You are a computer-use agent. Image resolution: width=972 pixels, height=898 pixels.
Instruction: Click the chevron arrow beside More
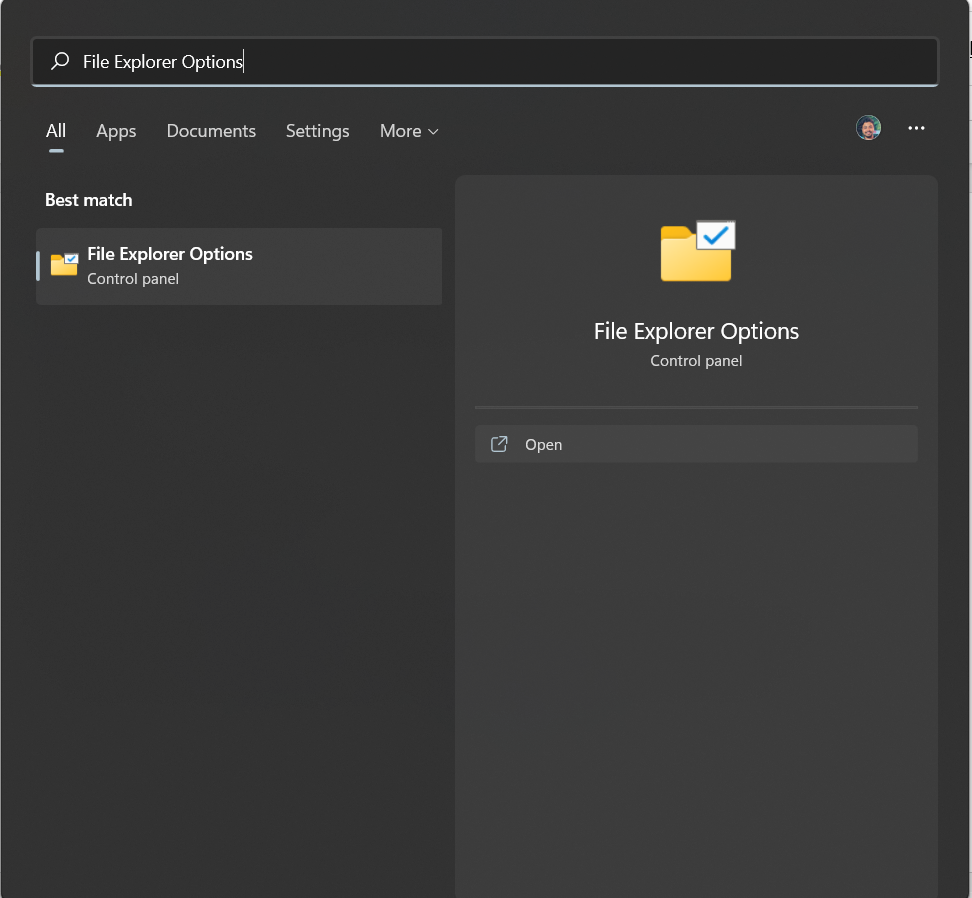[x=433, y=132]
